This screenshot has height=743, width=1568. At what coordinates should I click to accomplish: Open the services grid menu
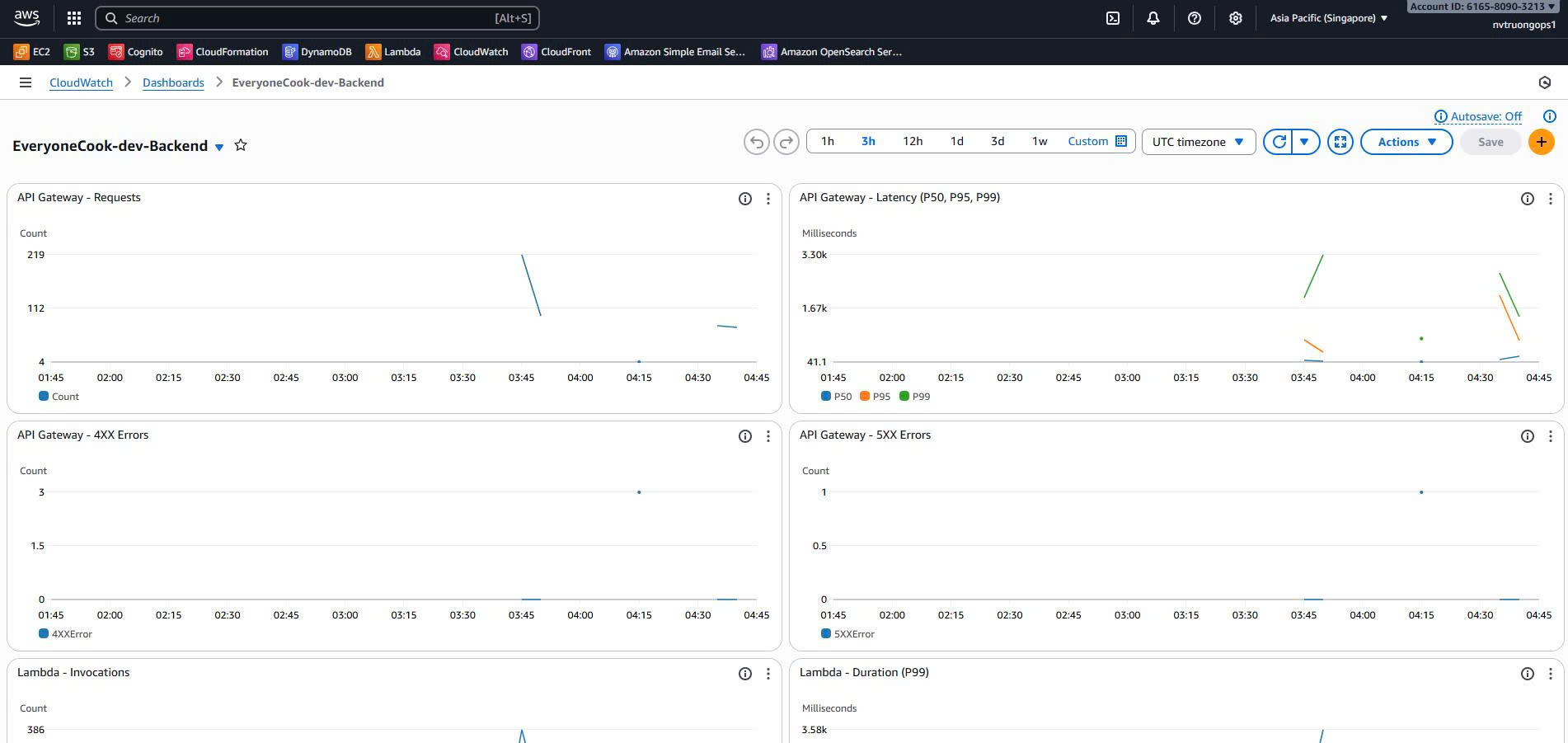click(x=73, y=18)
